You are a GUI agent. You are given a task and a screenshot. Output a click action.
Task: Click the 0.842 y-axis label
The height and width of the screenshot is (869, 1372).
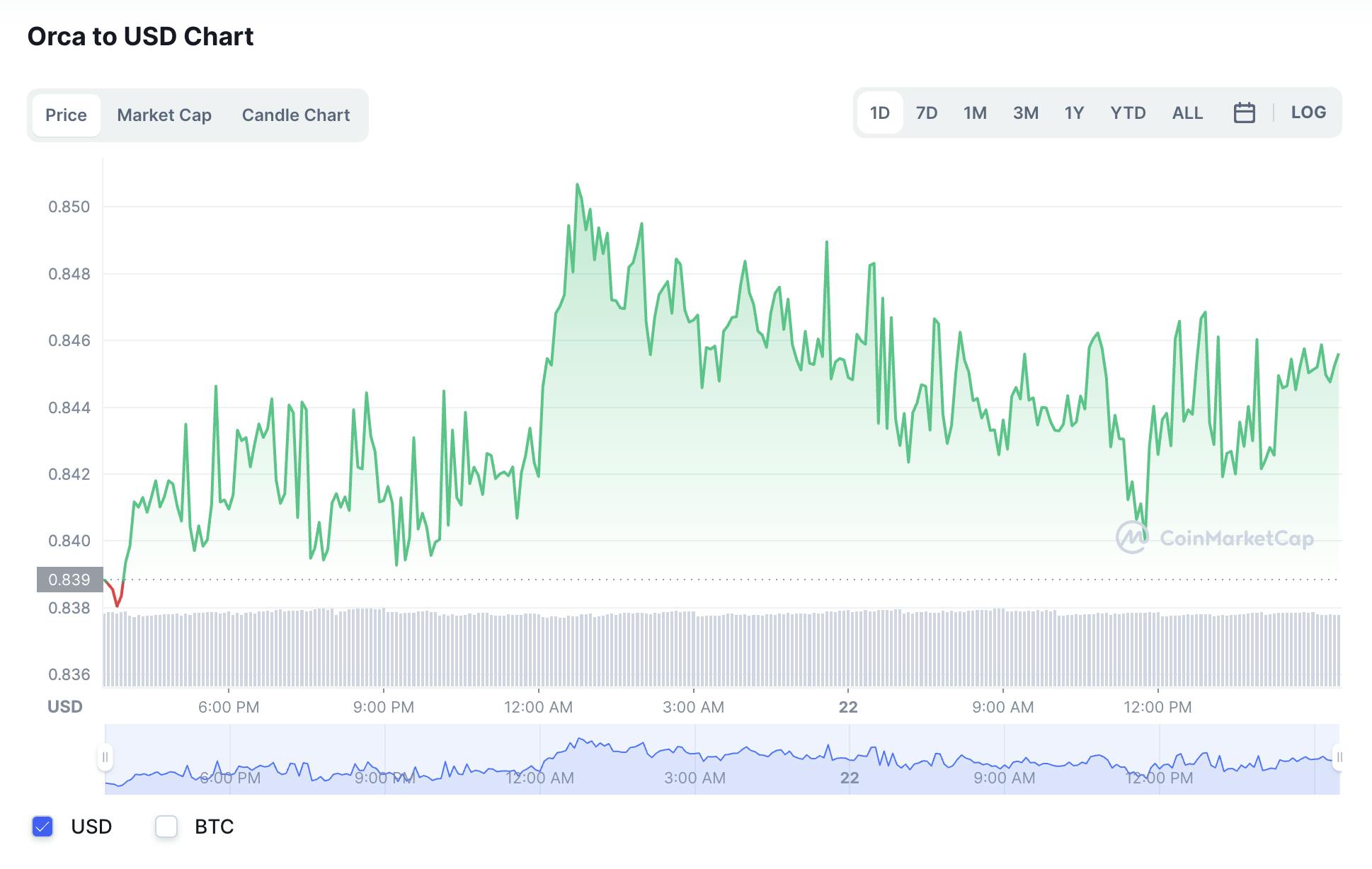69,474
